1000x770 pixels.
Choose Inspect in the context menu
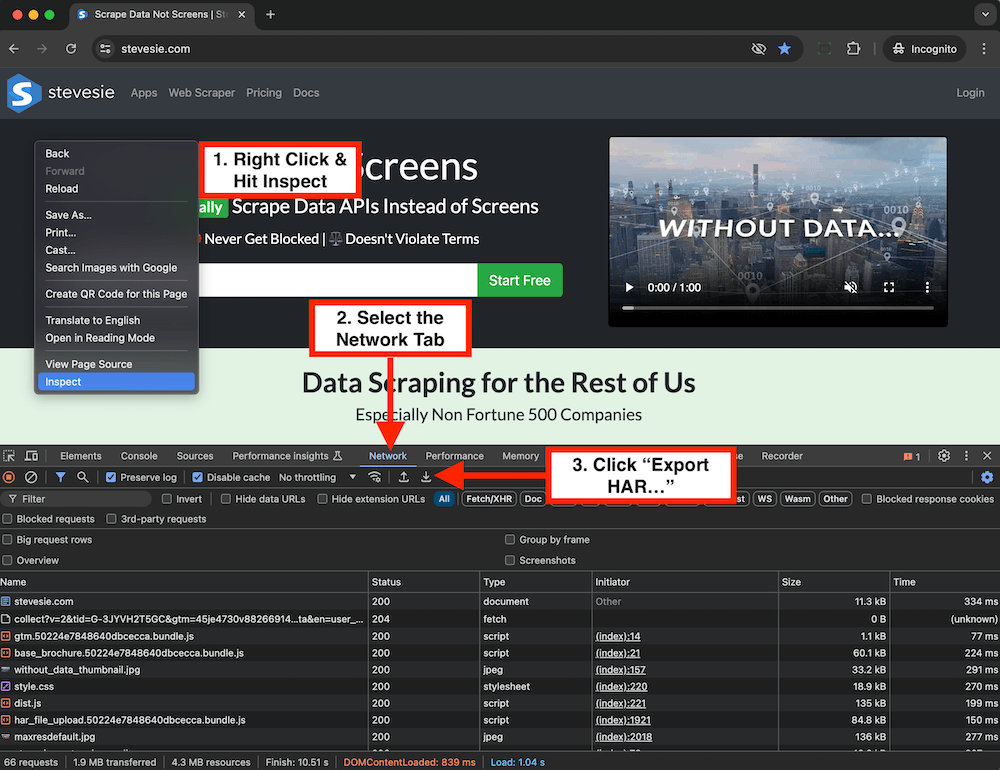tap(116, 382)
